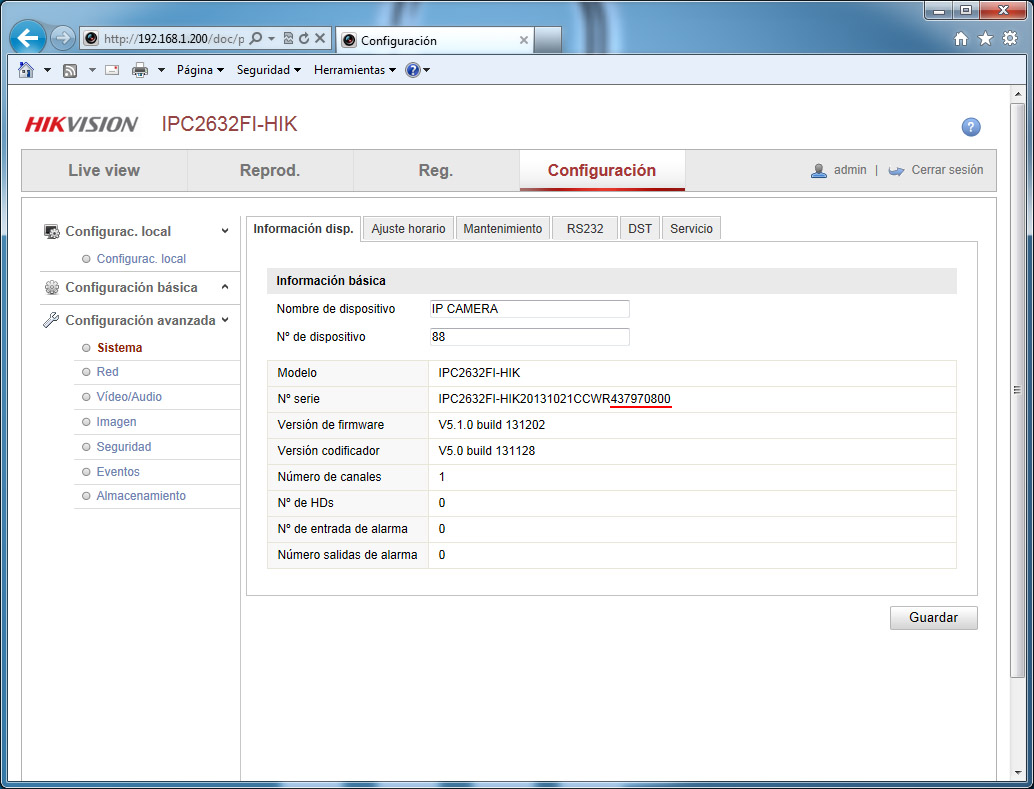Screen dimensions: 1034x789
Task: Click the search magnifier in the address bar
Action: pos(257,38)
